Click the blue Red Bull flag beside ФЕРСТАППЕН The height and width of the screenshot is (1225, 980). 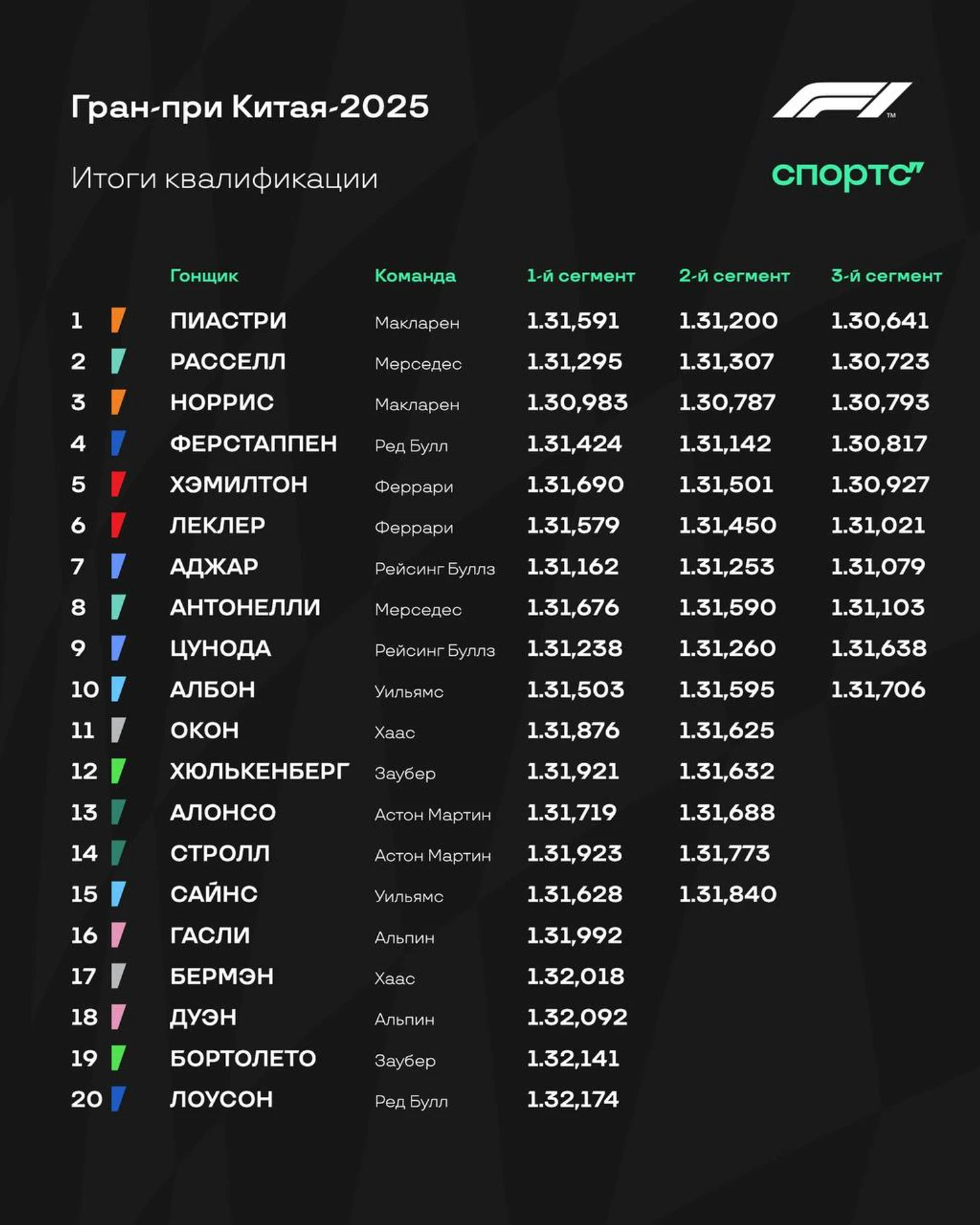pos(118,443)
